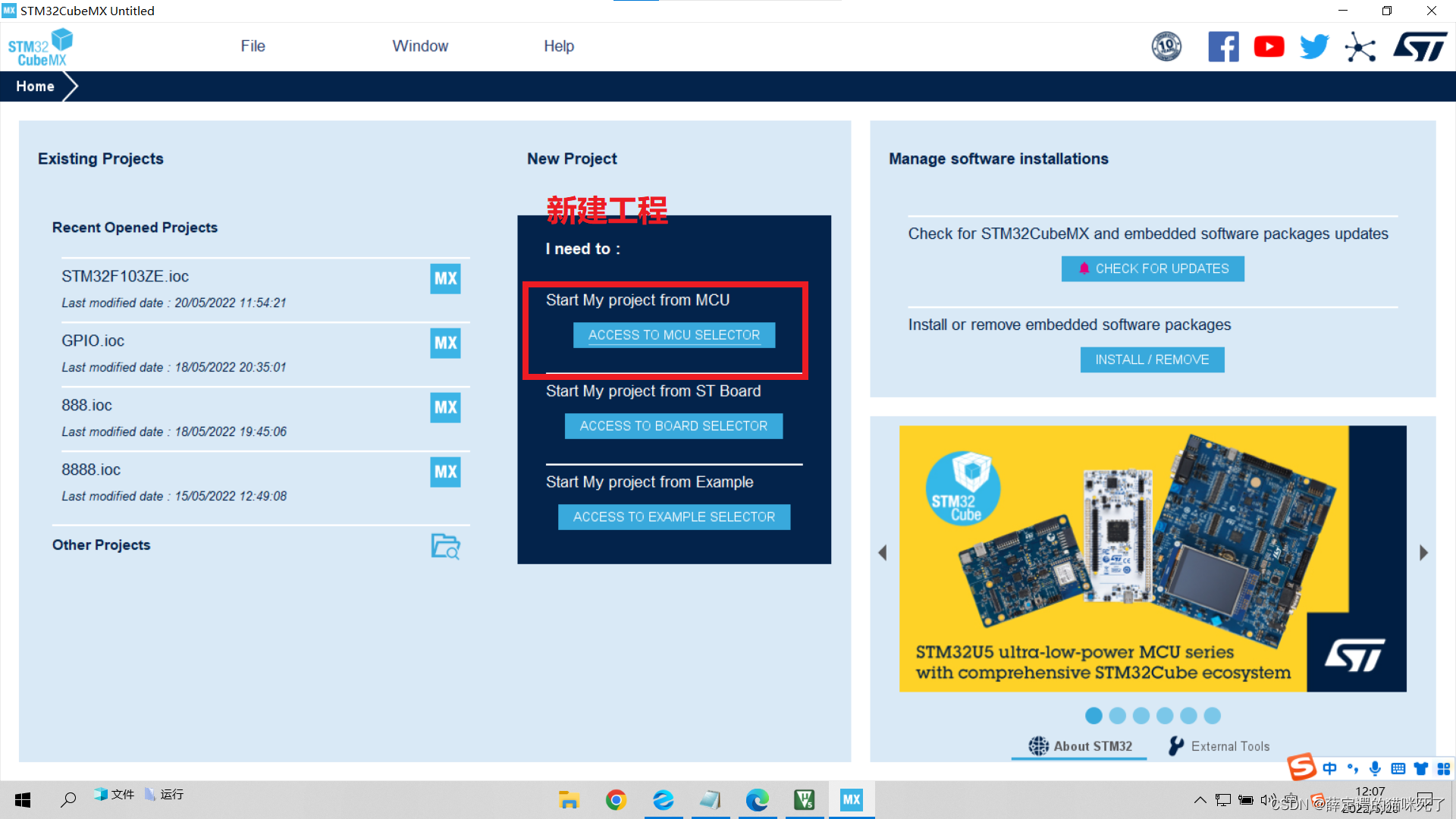Viewport: 1456px width, 819px height.
Task: Open the File menu
Action: click(253, 45)
